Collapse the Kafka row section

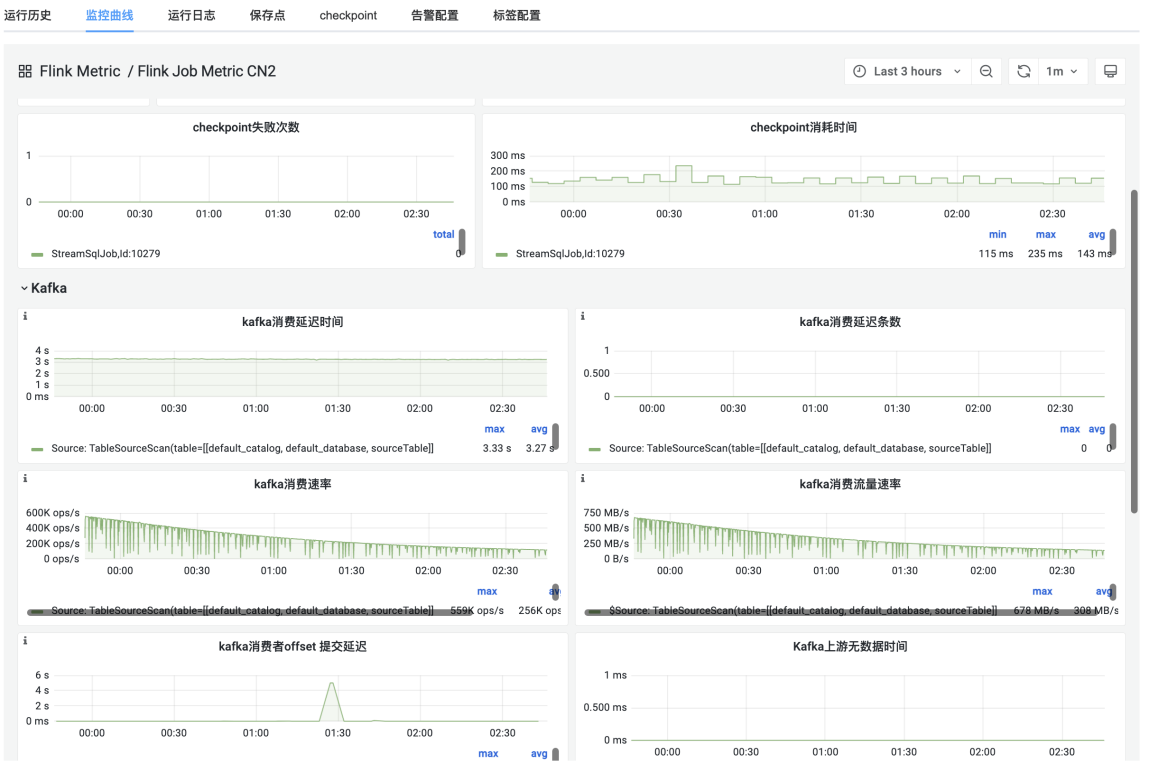(x=44, y=288)
